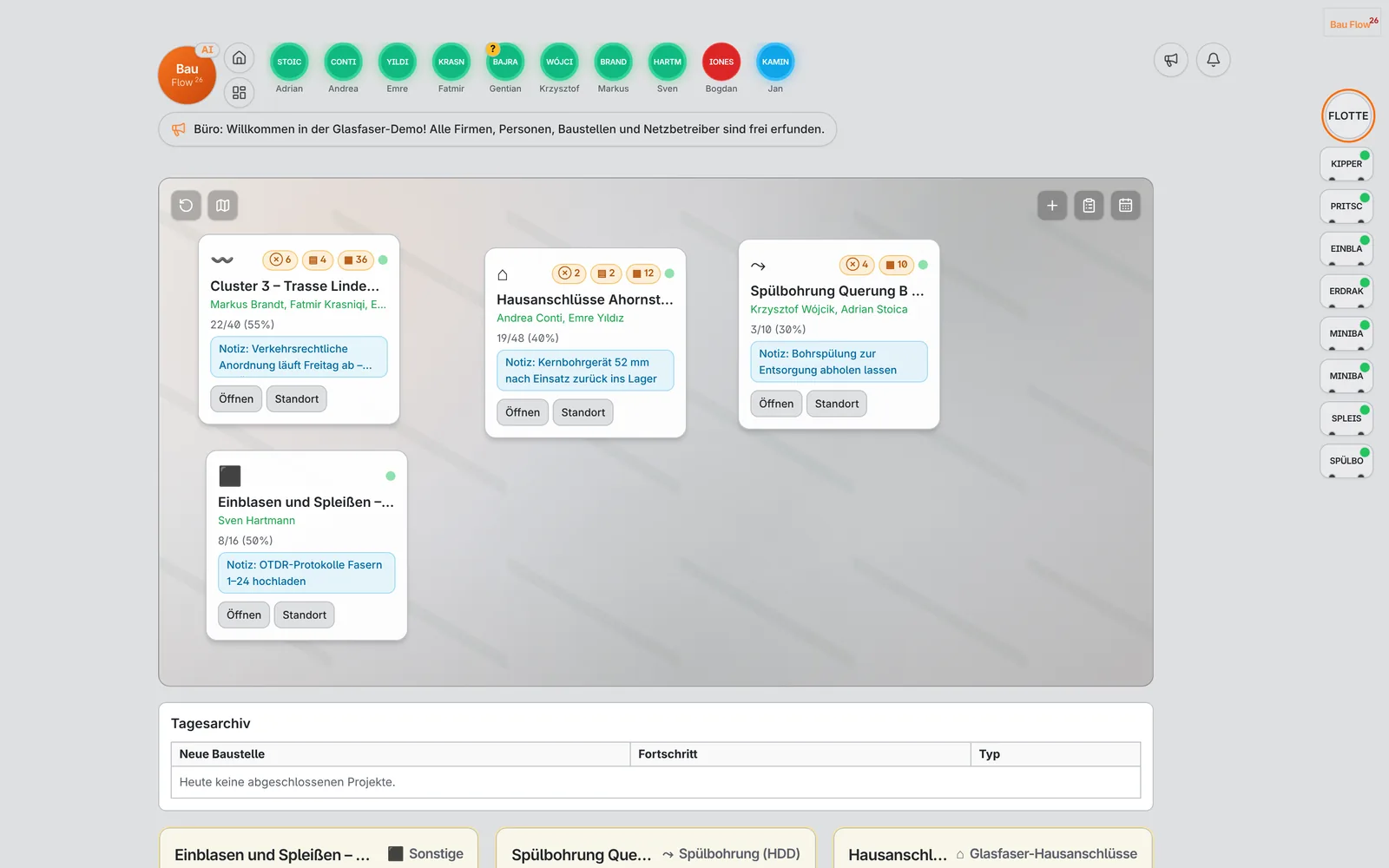The width and height of the screenshot is (1389, 868).
Task: Click the reset view icon on the board
Action: (186, 206)
